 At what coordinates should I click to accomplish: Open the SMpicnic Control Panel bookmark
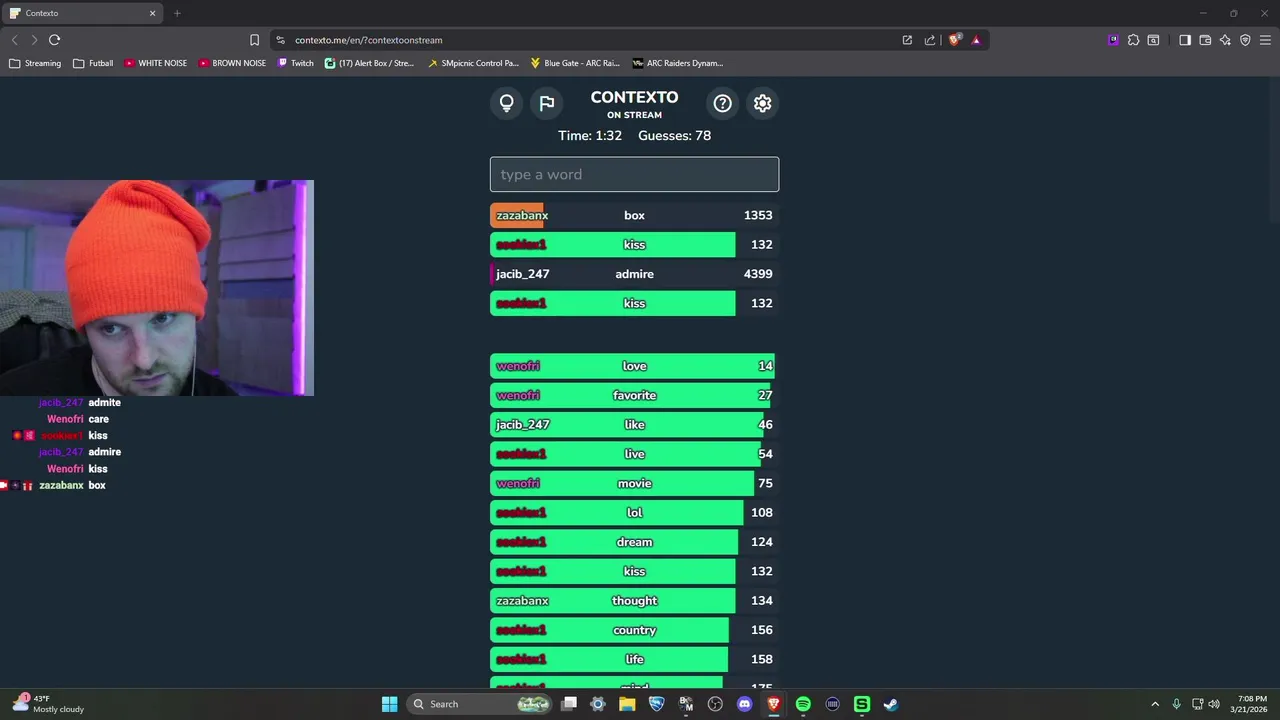coord(473,63)
